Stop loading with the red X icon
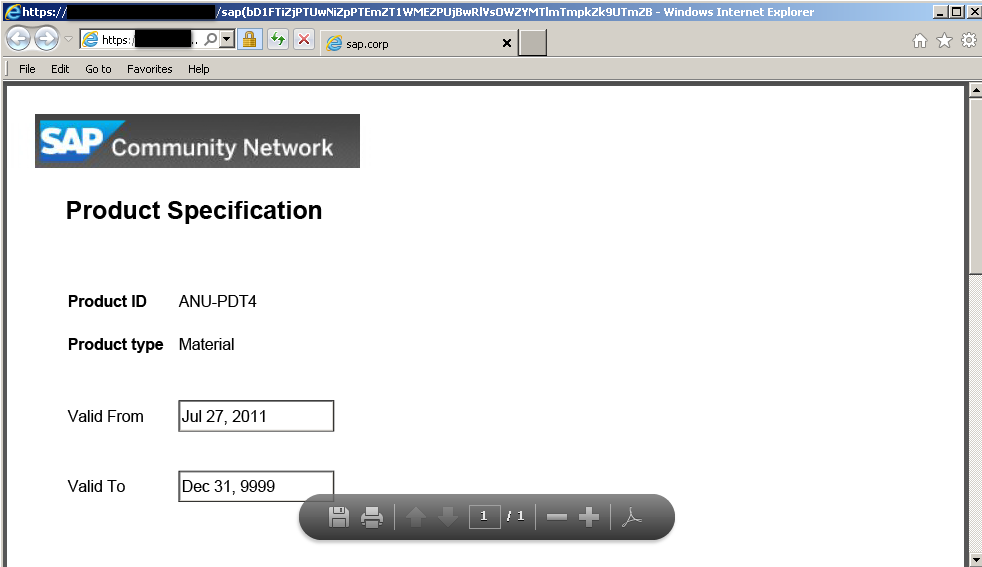Image resolution: width=982 pixels, height=567 pixels. pyautogui.click(x=304, y=39)
